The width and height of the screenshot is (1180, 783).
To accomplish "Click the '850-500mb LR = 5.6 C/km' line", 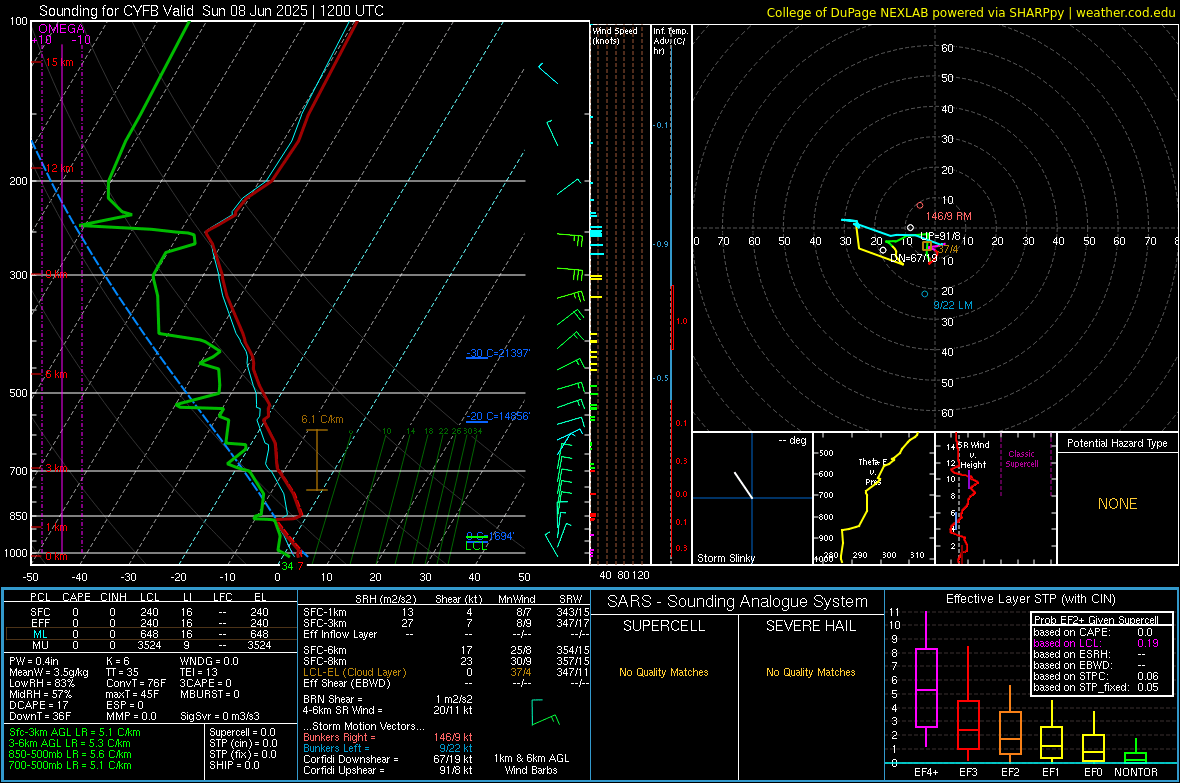I will pyautogui.click(x=70, y=754).
